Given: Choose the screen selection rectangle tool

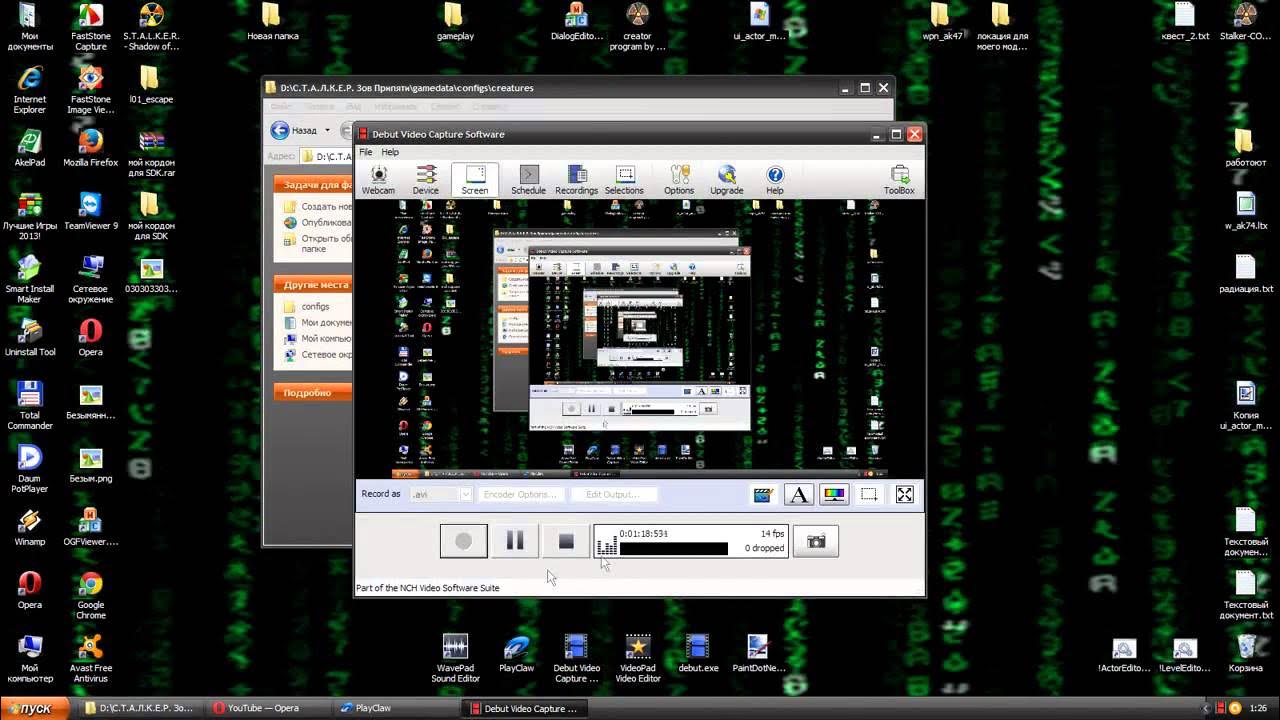Looking at the screenshot, I should coord(869,494).
